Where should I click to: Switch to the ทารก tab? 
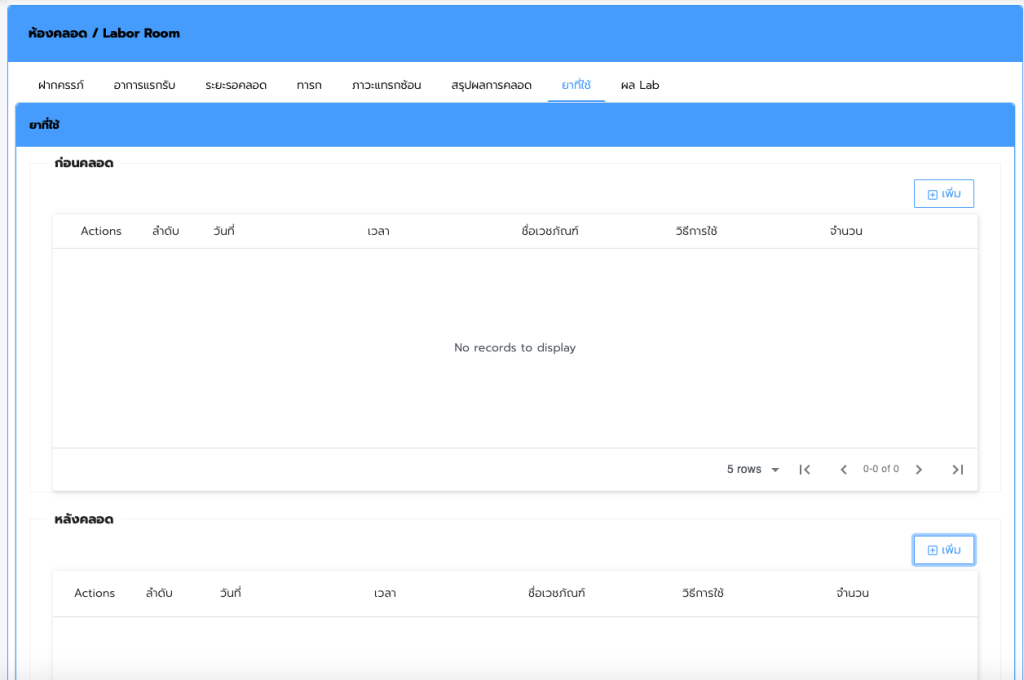tap(309, 85)
